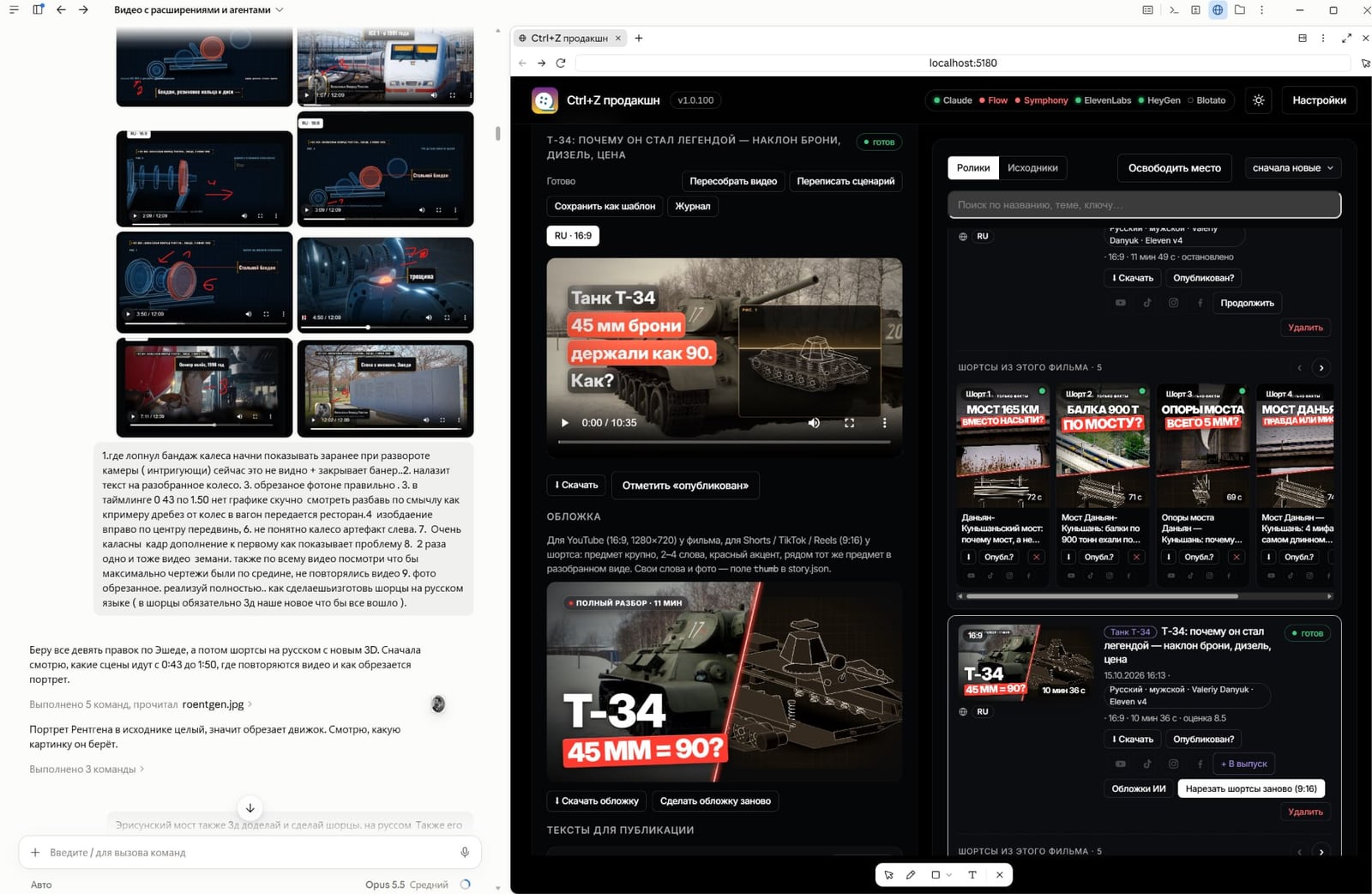The height and width of the screenshot is (894, 1372).
Task: Switch to the Ролики tab
Action: 973,168
